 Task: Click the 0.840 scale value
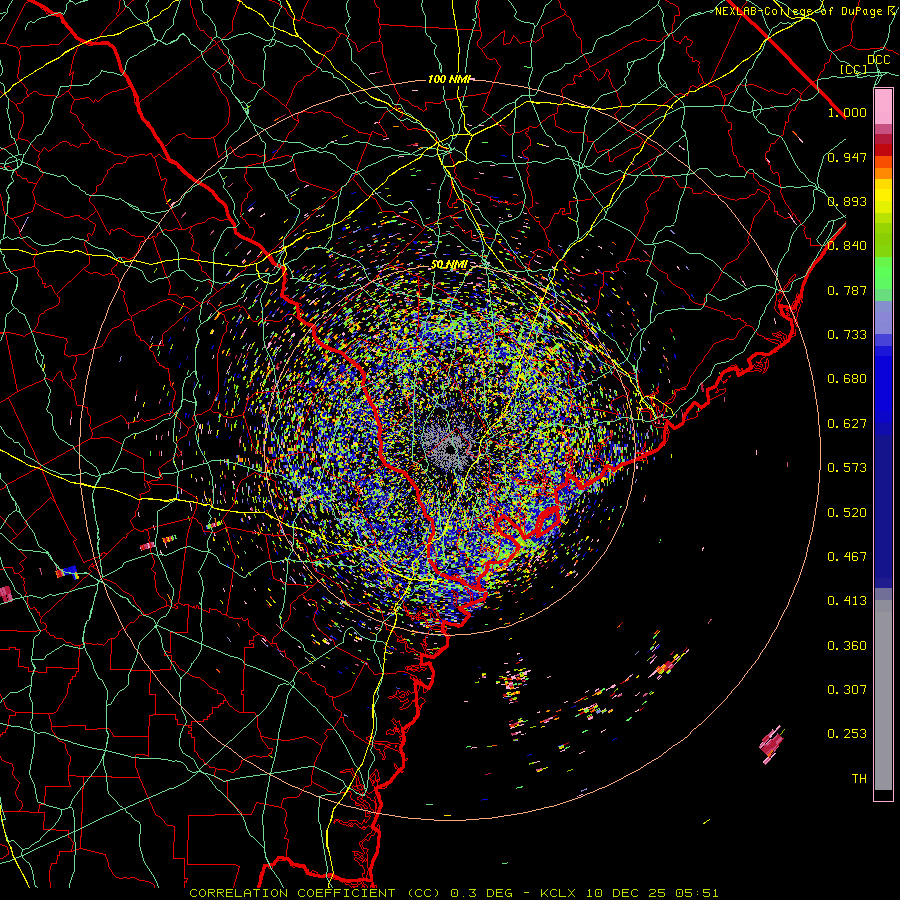(x=847, y=246)
